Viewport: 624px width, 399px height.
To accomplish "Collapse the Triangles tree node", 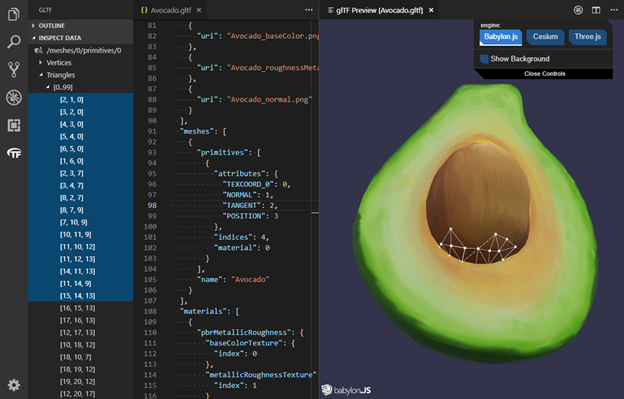I will (60, 75).
